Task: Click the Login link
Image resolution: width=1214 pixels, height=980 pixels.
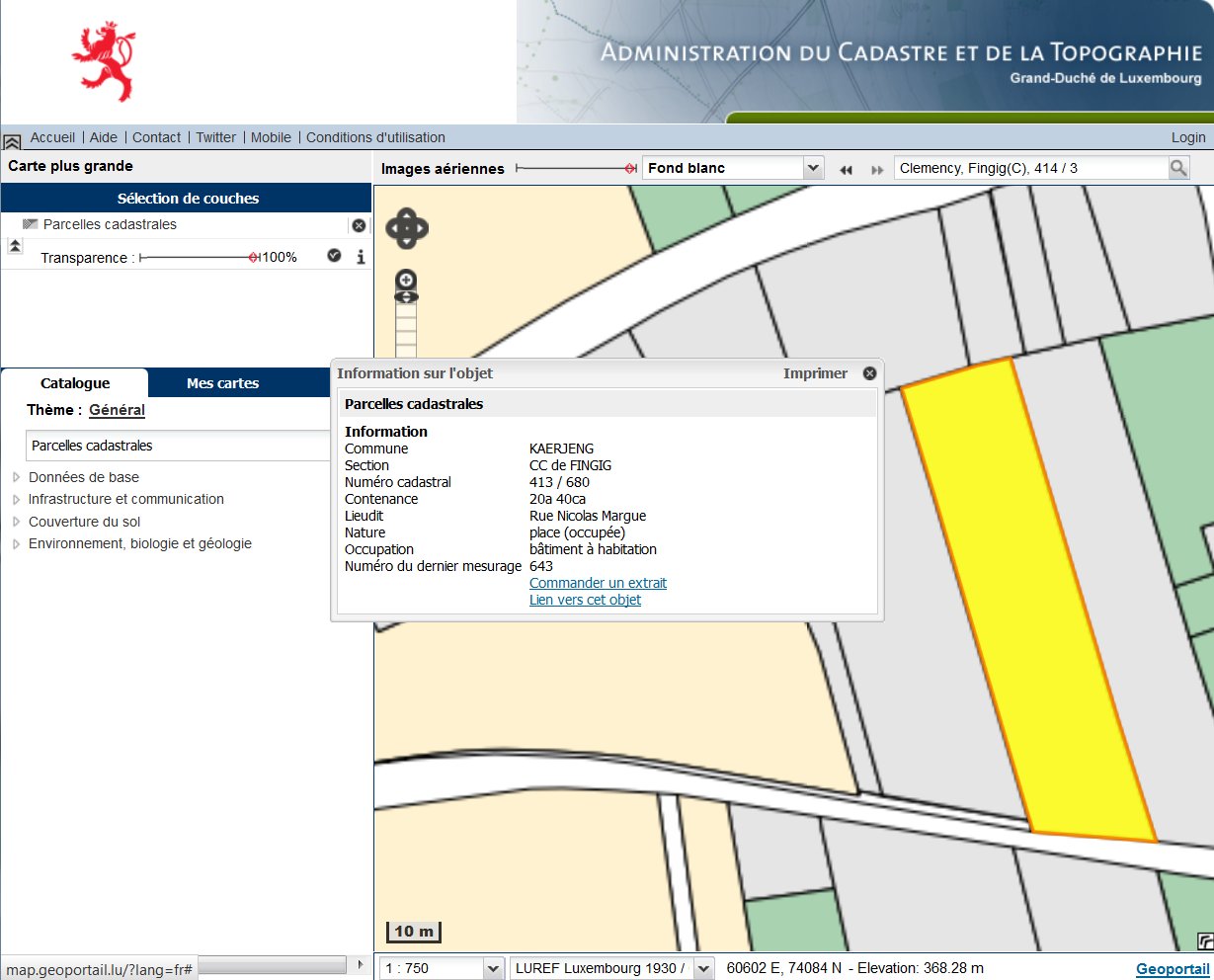Action: pos(1188,137)
